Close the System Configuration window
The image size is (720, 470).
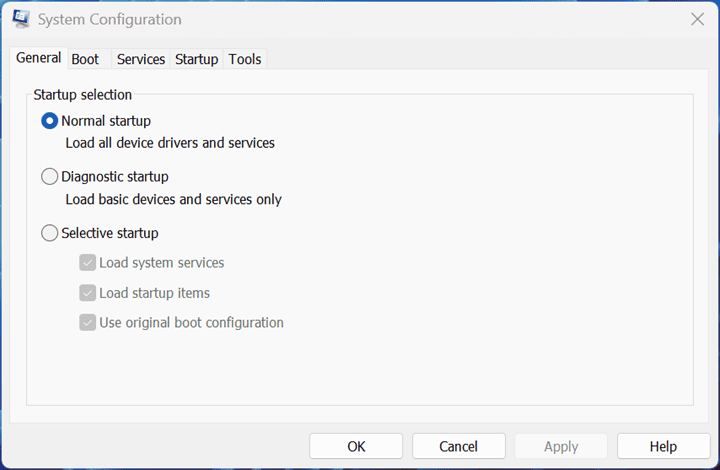click(x=697, y=19)
